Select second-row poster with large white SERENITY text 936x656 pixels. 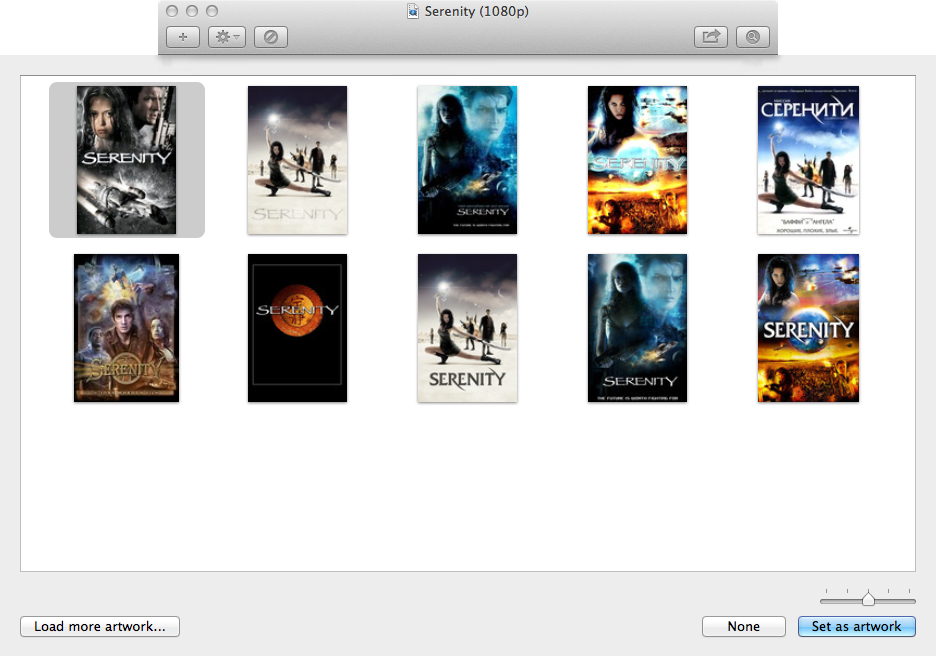pos(808,328)
